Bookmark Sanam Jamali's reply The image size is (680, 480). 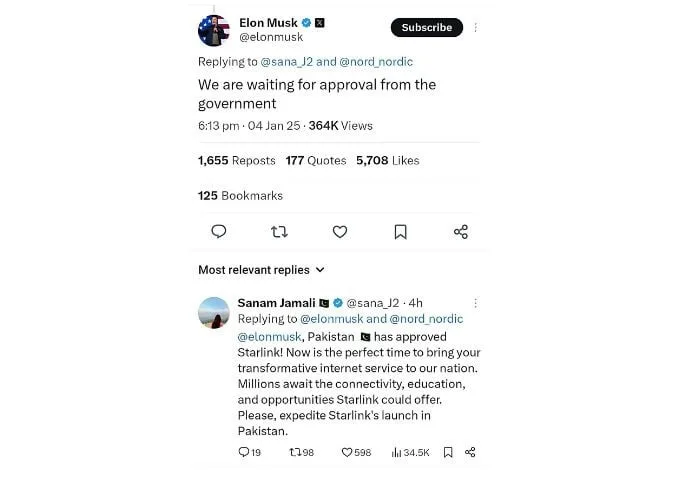tap(447, 452)
